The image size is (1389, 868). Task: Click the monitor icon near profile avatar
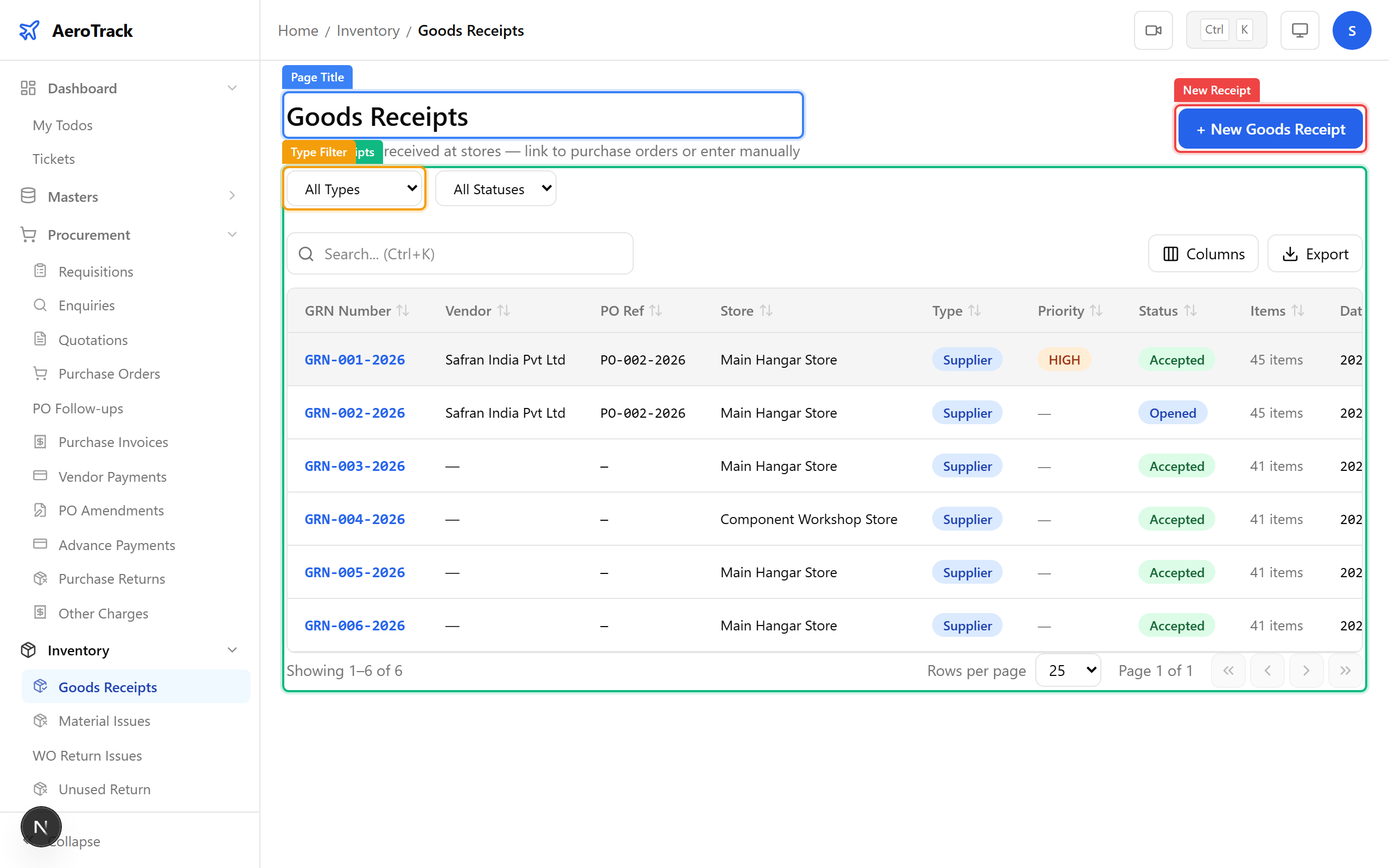coord(1299,30)
